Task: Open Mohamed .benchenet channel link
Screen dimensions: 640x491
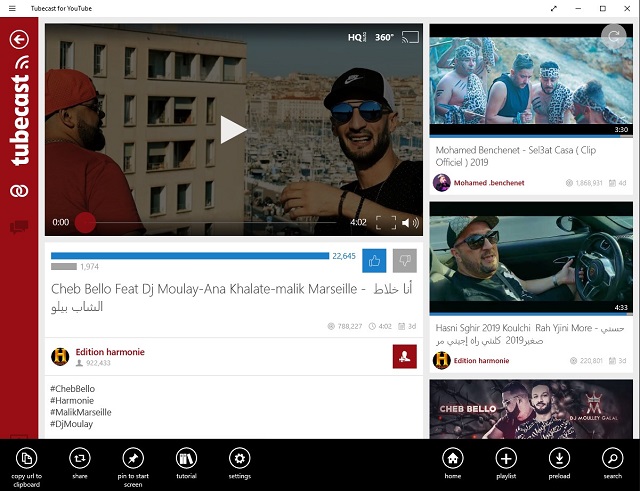Action: (489, 183)
